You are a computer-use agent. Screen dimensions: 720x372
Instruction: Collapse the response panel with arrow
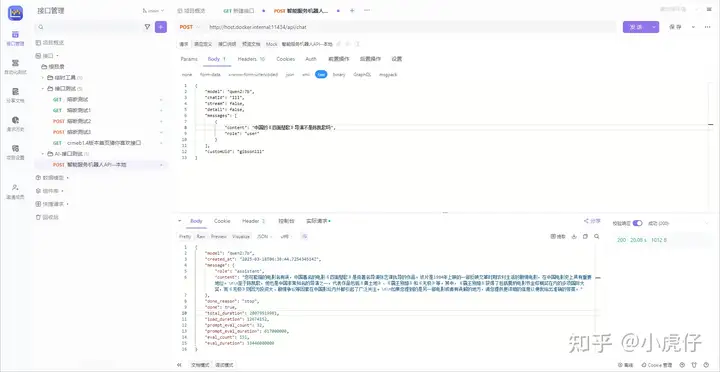[180, 221]
